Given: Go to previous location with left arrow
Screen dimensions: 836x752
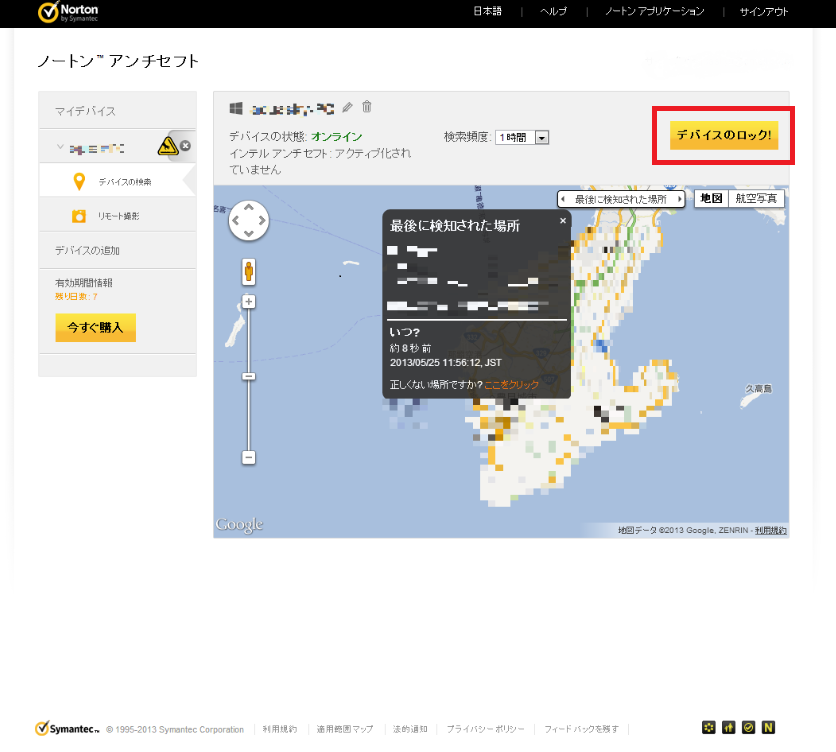Looking at the screenshot, I should click(x=563, y=199).
